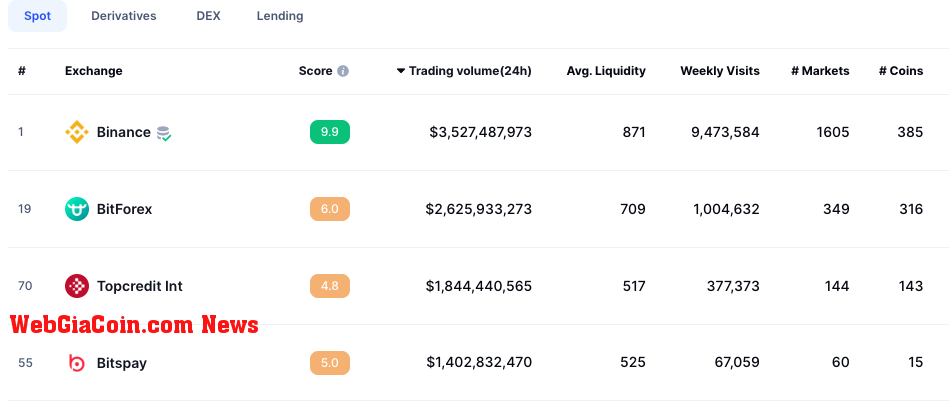
Task: Sort by Exchange column header
Action: [93, 71]
